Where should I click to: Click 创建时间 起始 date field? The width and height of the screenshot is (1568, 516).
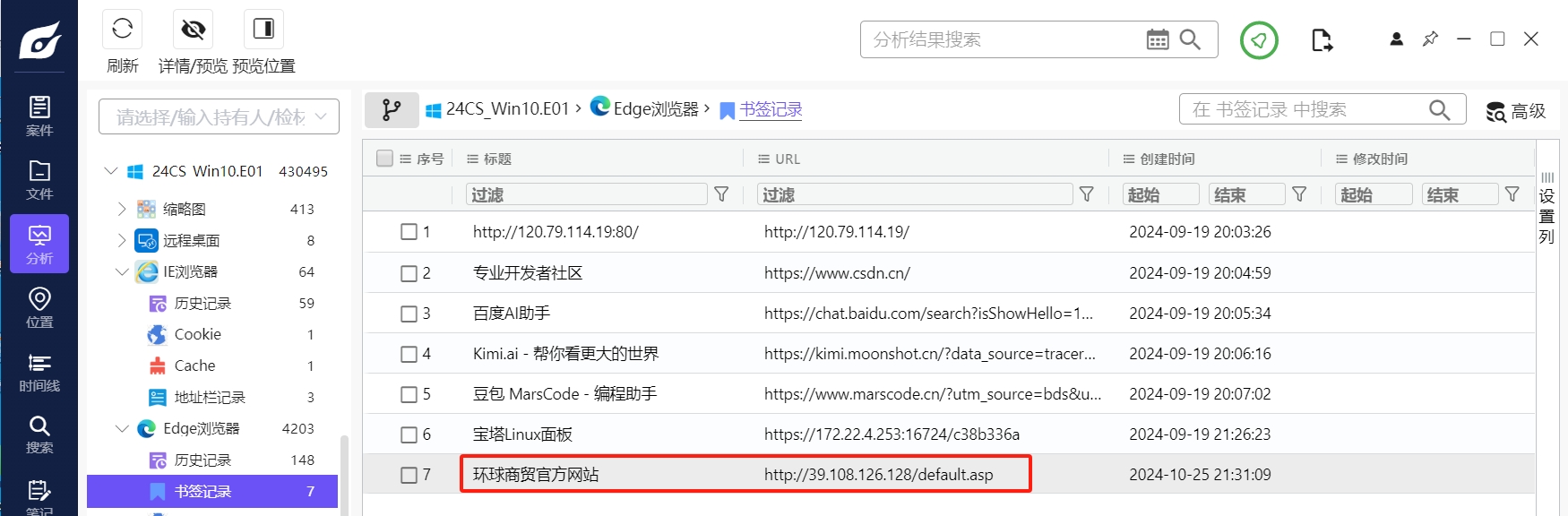[1161, 194]
